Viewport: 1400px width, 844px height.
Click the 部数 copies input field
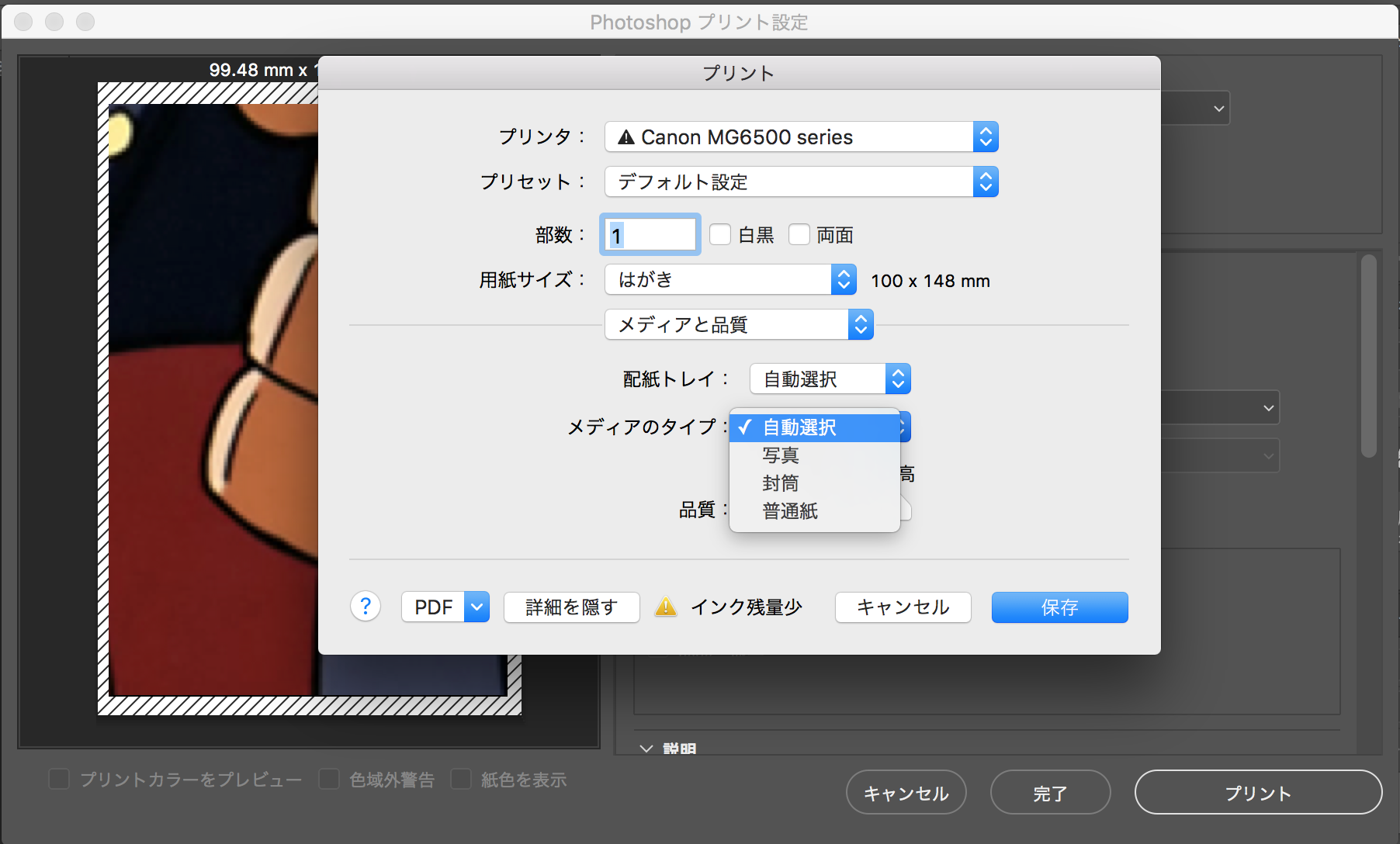(650, 235)
